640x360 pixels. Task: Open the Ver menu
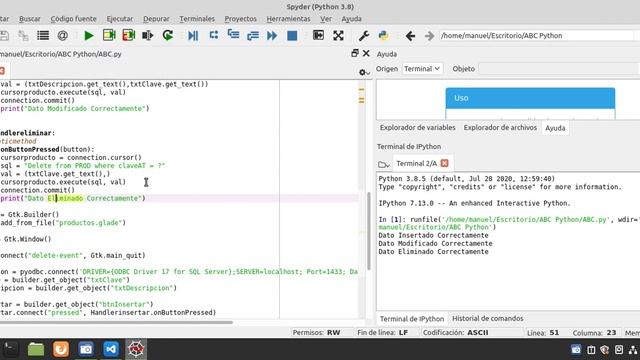click(x=326, y=19)
